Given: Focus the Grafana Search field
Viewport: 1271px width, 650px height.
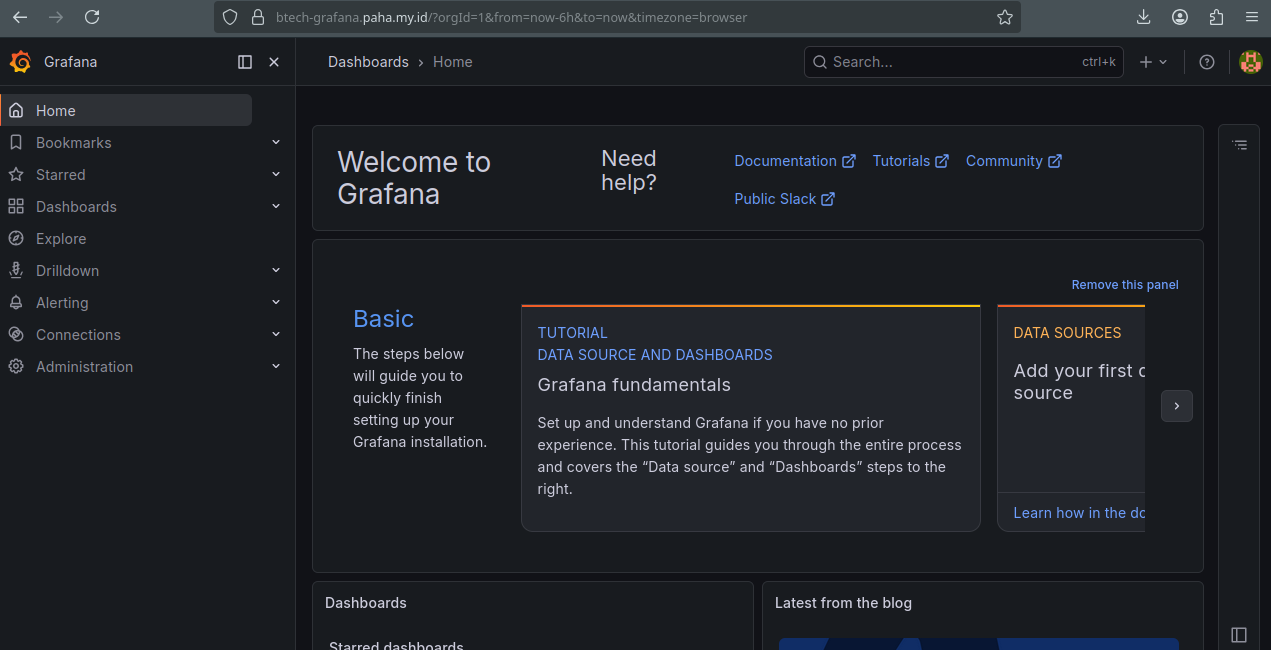Looking at the screenshot, I should (x=963, y=62).
